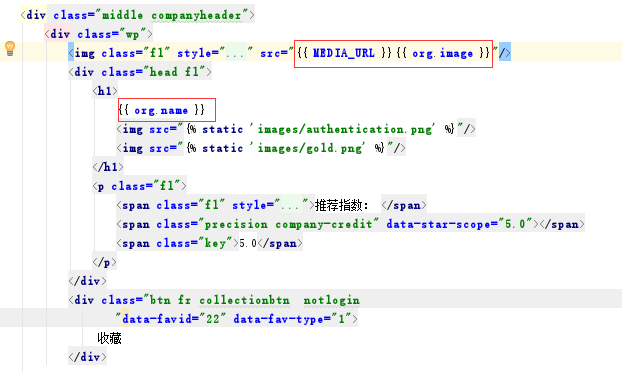
Task: Click data-star-scope="5.0" attribute
Action: [x=459, y=224]
